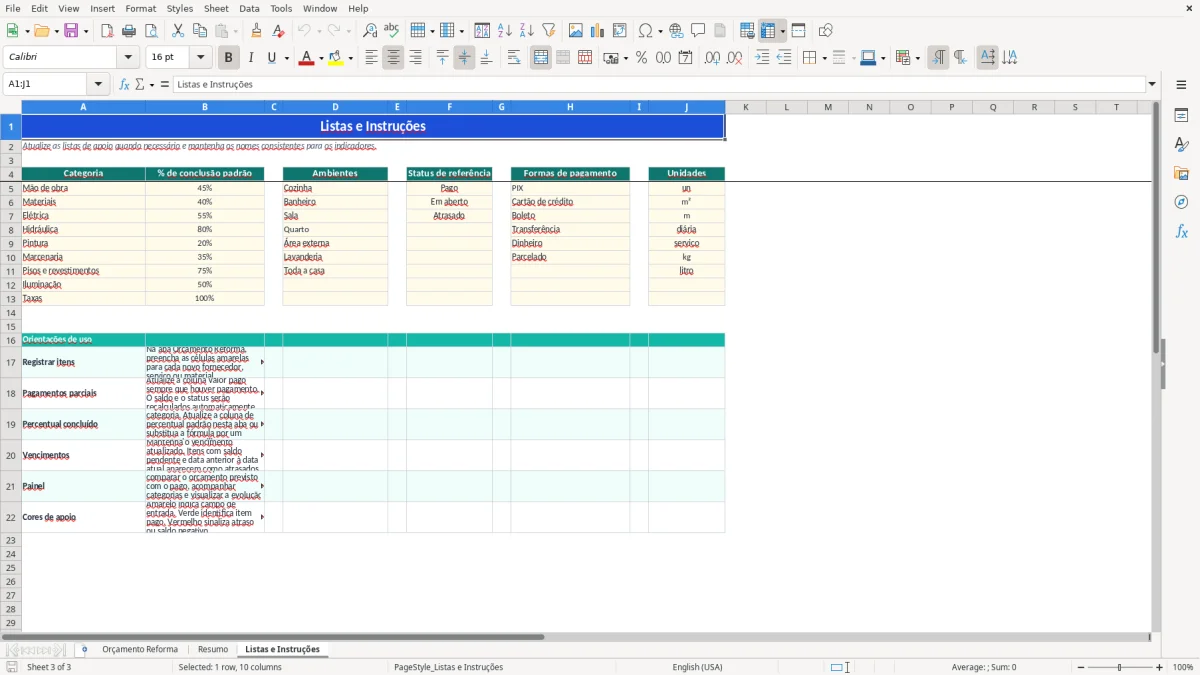Click the formula input line
This screenshot has height=675, width=1200.
pyautogui.click(x=658, y=84)
